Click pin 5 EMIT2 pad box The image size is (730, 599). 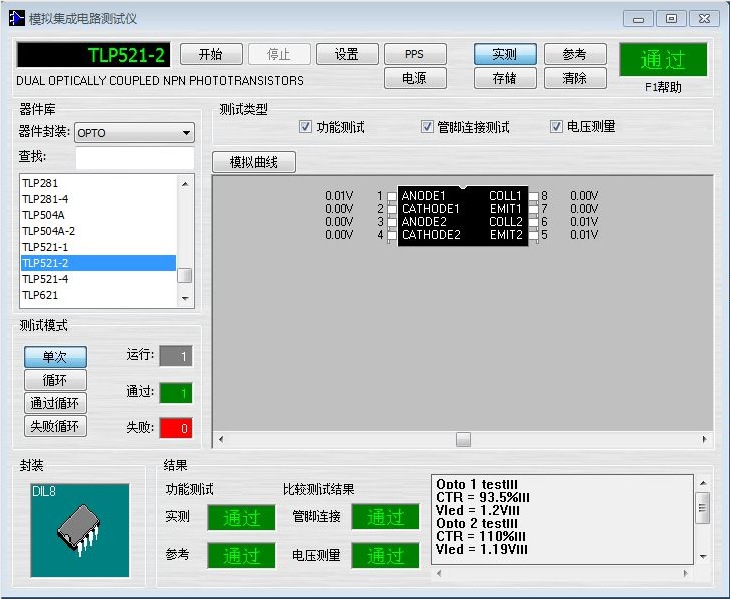(x=534, y=235)
